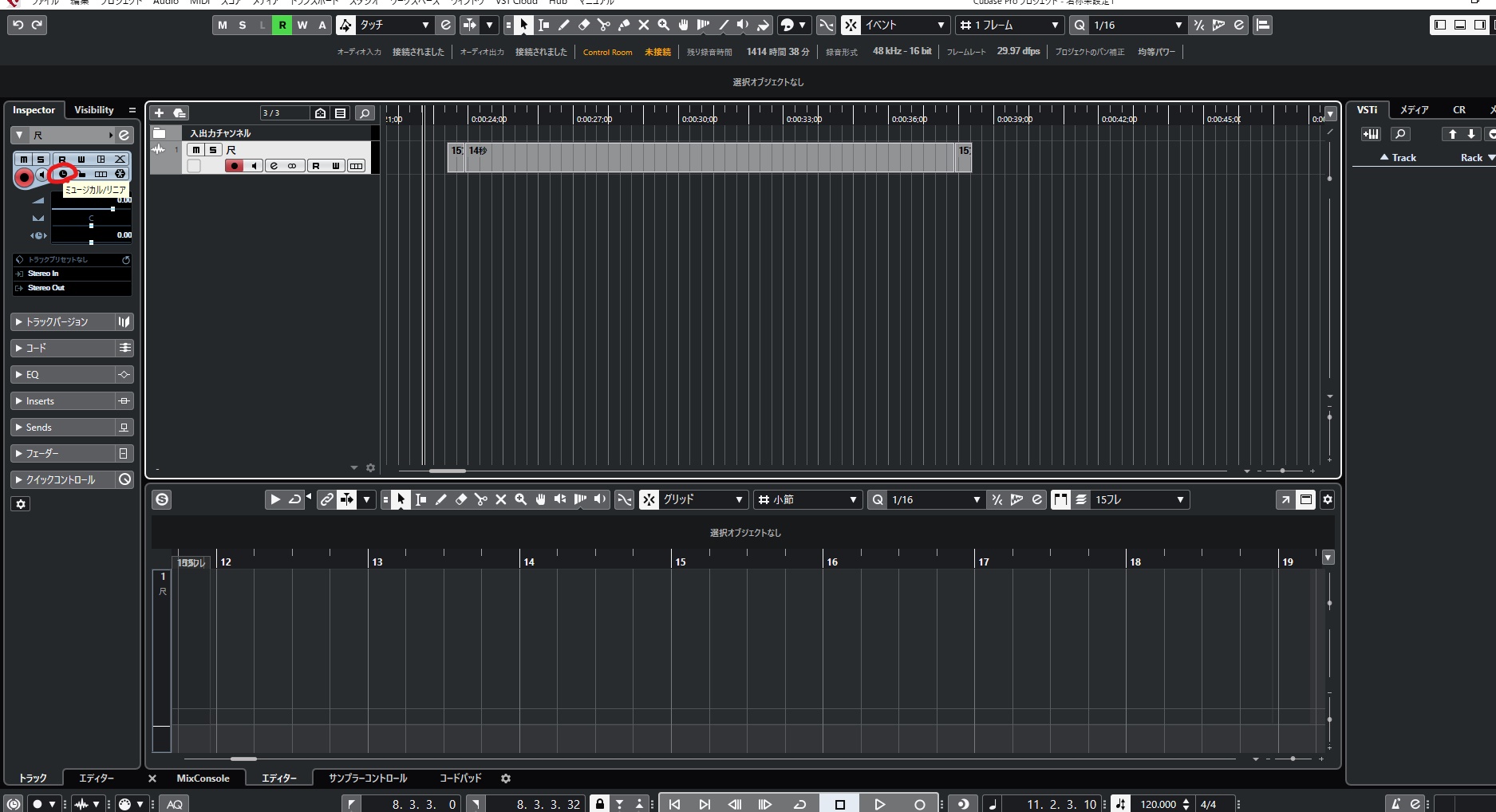Open the グリッド snap type dropdown in the editor

[x=702, y=500]
